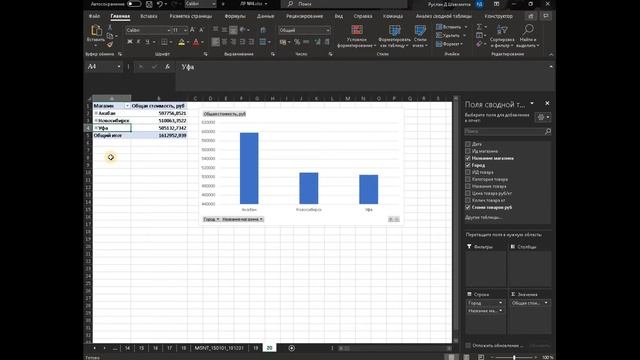640x360 pixels.
Task: Check the Дата field checkbox
Action: pyautogui.click(x=468, y=144)
